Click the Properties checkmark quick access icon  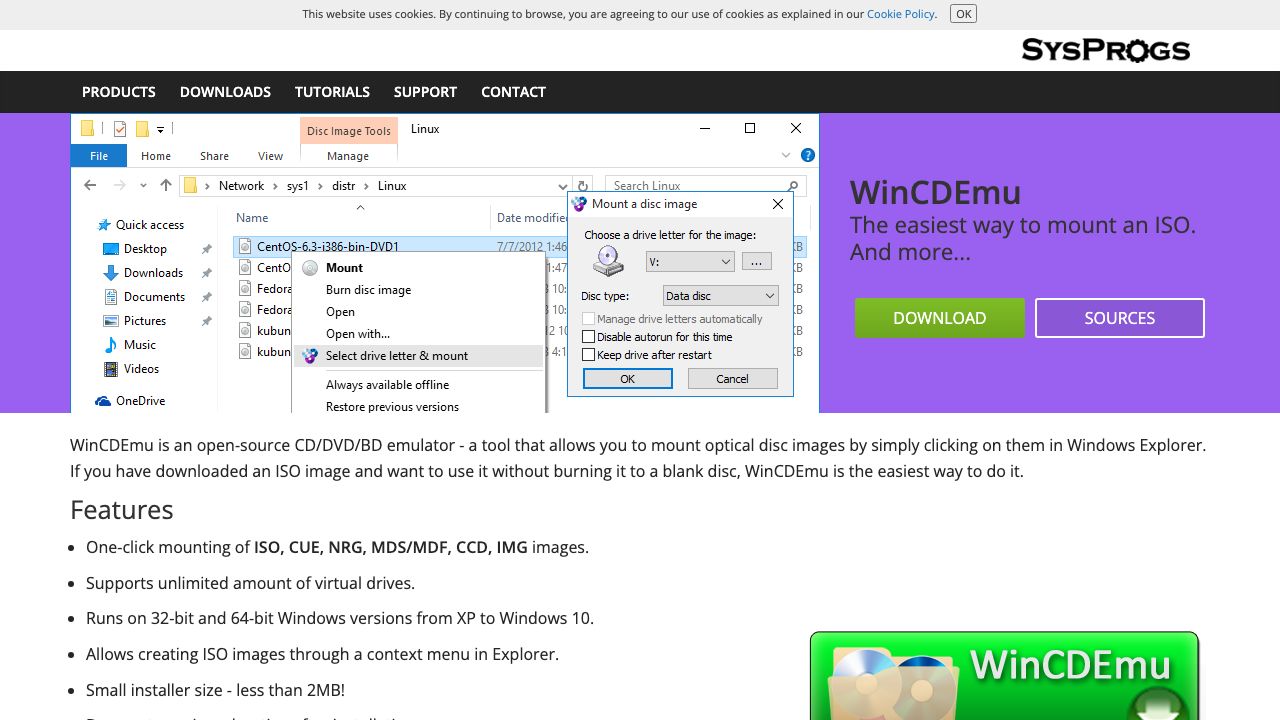coord(120,128)
